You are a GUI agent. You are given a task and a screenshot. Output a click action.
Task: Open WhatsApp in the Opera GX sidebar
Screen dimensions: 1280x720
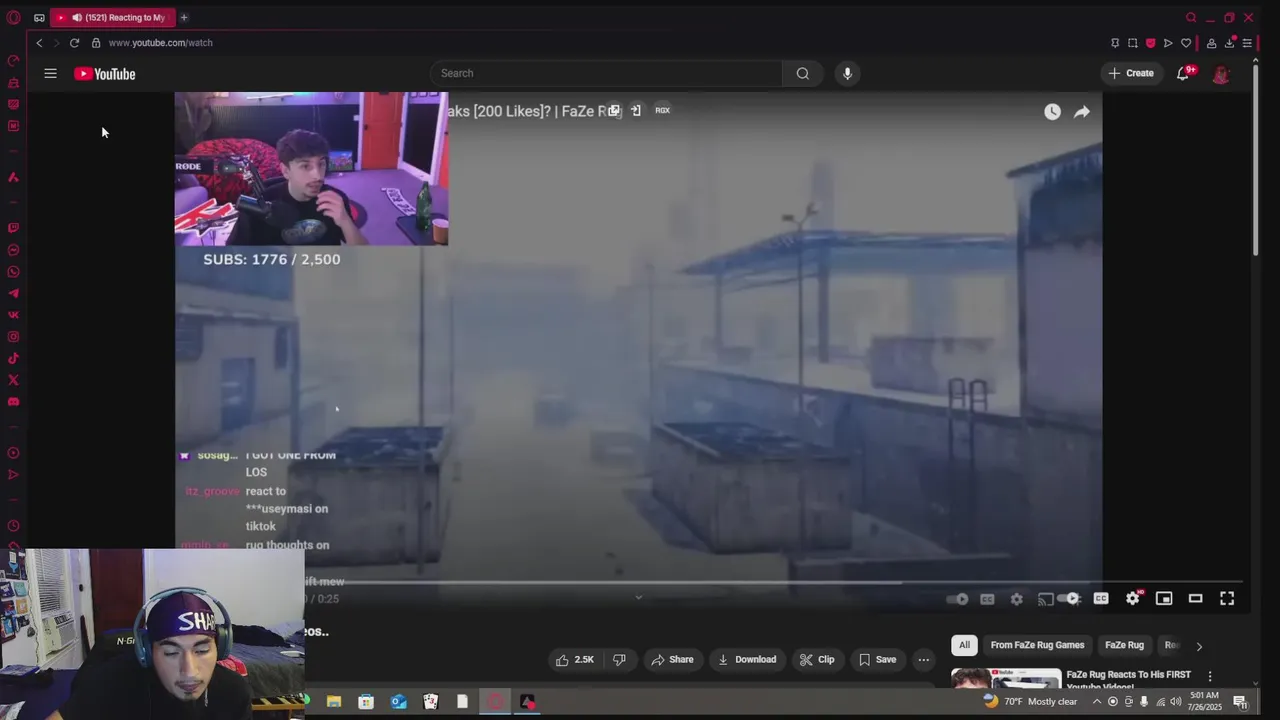13,272
